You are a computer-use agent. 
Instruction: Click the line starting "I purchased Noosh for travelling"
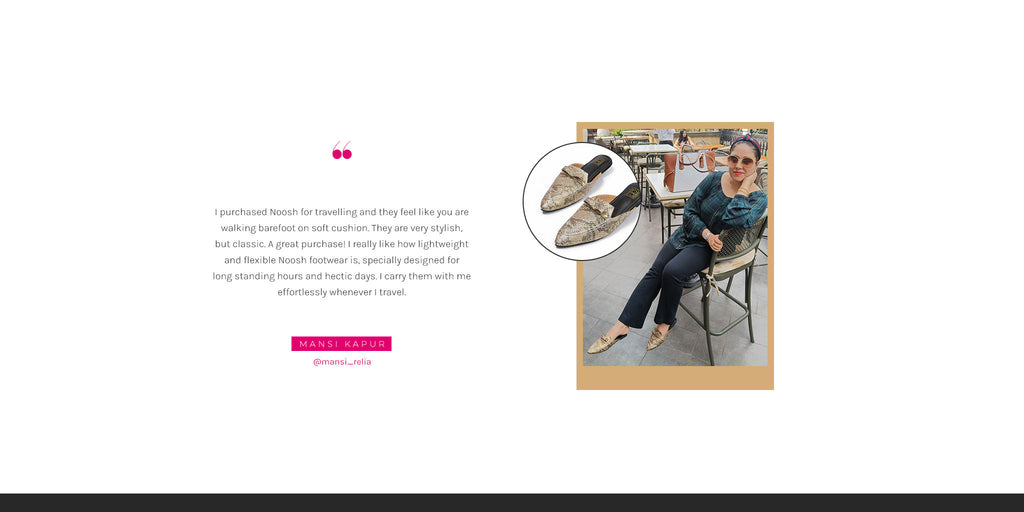[x=342, y=212]
